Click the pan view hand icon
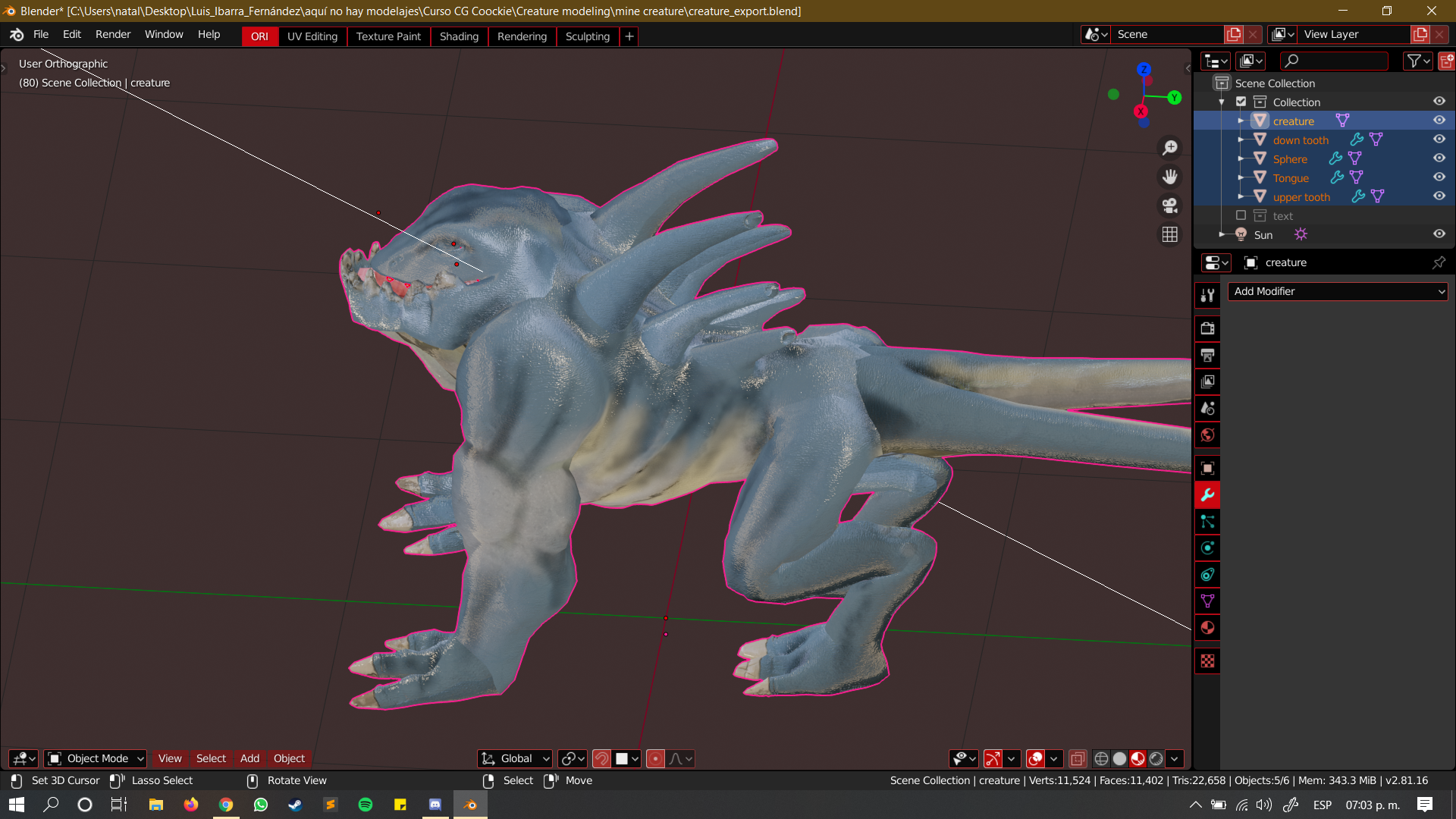This screenshot has height=819, width=1456. point(1170,177)
